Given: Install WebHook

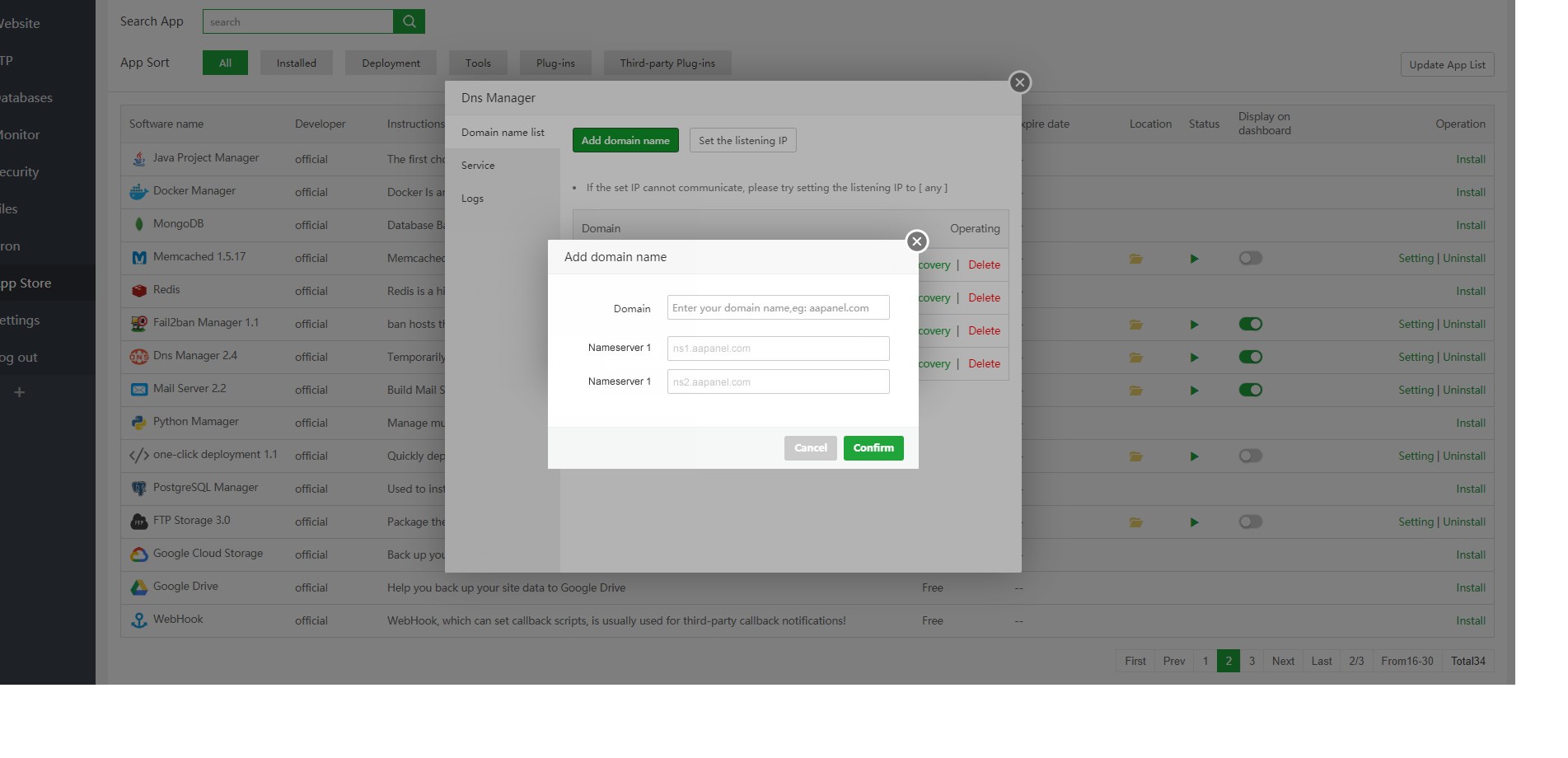Looking at the screenshot, I should point(1470,621).
